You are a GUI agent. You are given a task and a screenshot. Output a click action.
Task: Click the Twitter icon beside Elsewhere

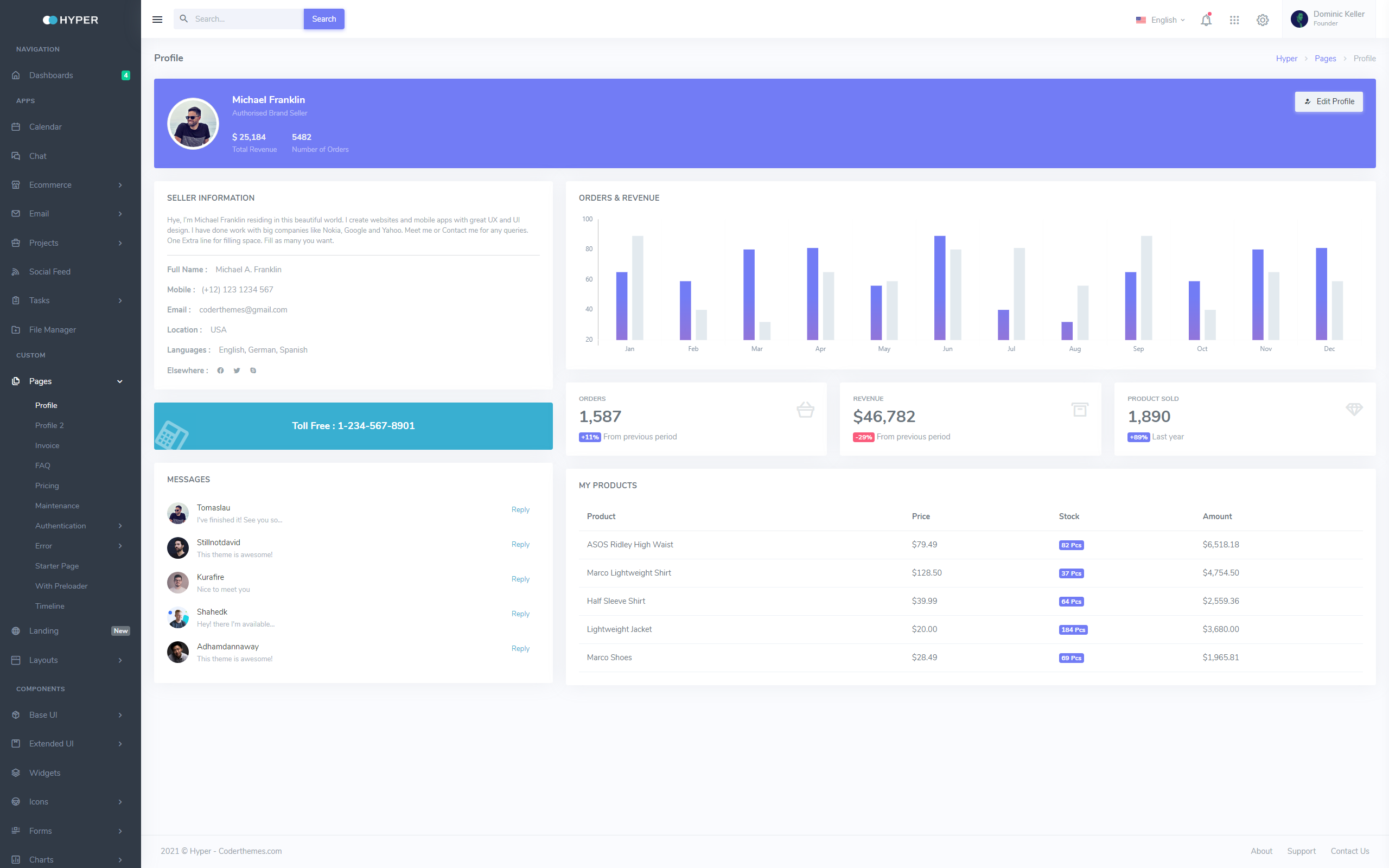(237, 371)
